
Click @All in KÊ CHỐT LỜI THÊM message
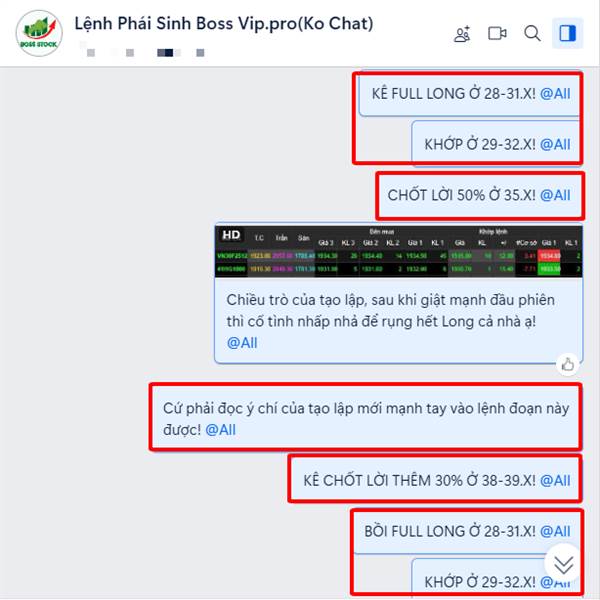(x=555, y=481)
